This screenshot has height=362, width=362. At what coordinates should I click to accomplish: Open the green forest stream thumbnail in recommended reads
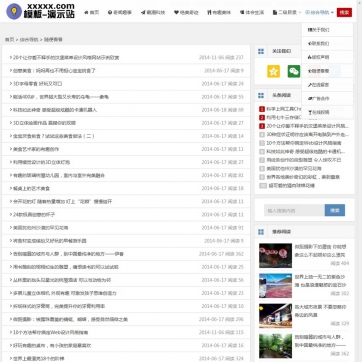pyautogui.click(x=275, y=346)
